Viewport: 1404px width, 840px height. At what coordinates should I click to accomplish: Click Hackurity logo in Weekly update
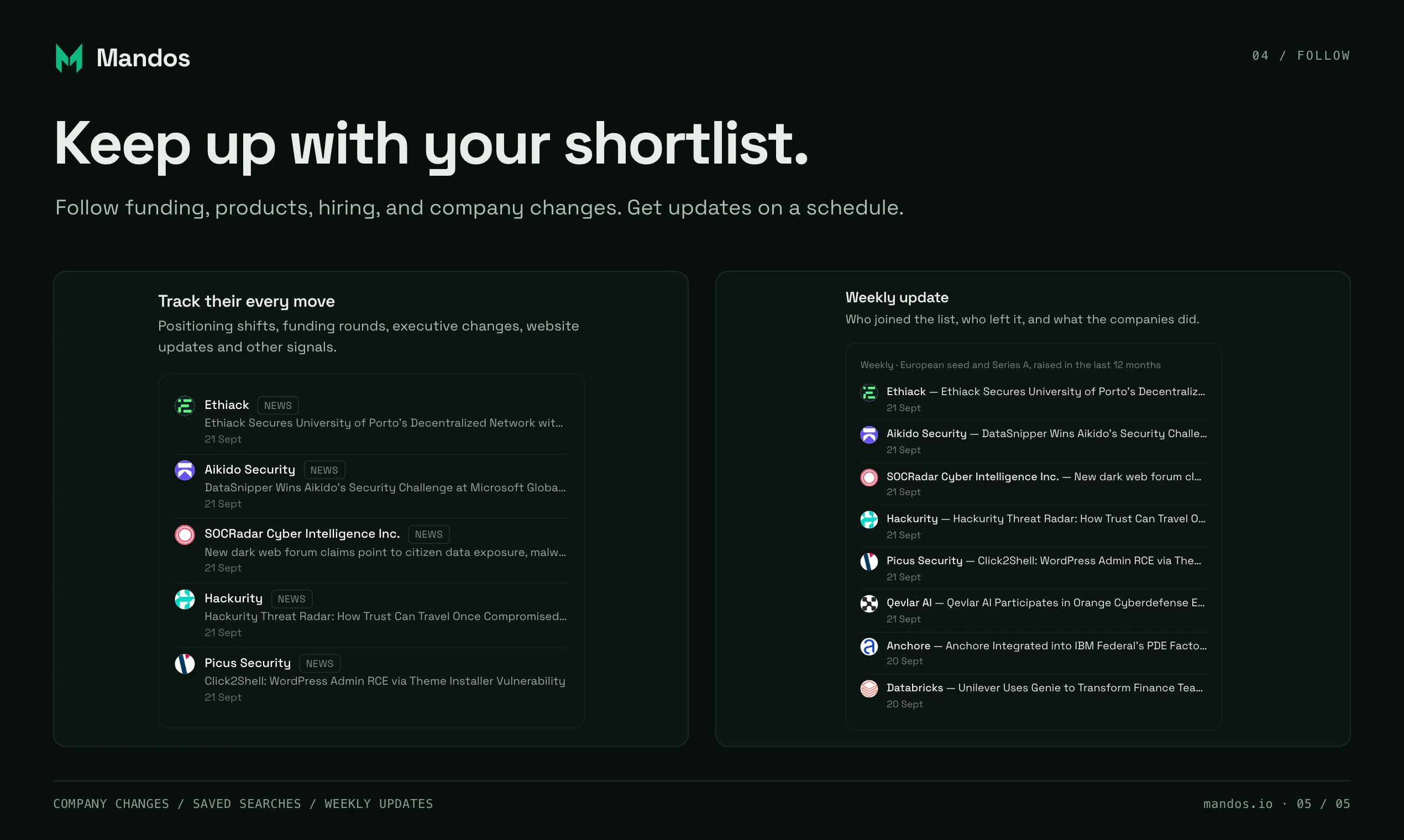pos(869,519)
